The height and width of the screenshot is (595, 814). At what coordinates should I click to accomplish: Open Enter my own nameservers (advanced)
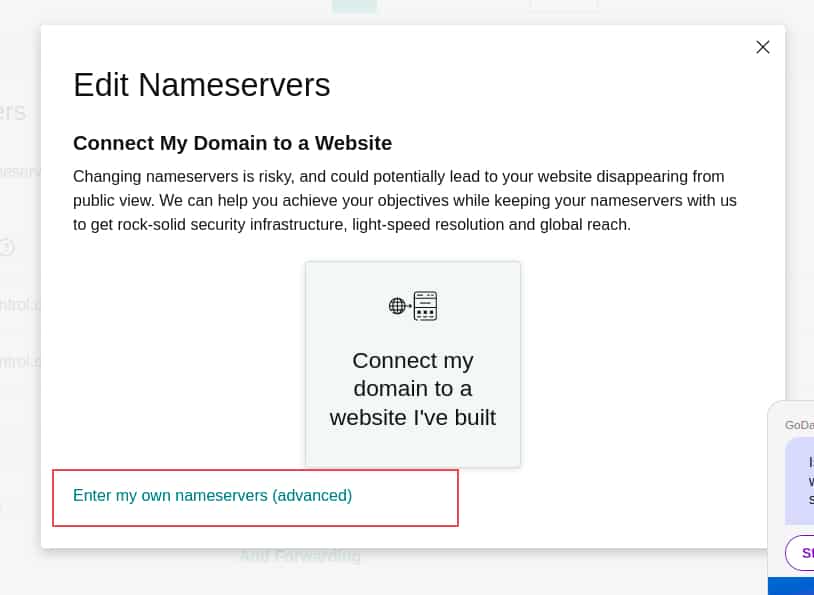click(212, 495)
